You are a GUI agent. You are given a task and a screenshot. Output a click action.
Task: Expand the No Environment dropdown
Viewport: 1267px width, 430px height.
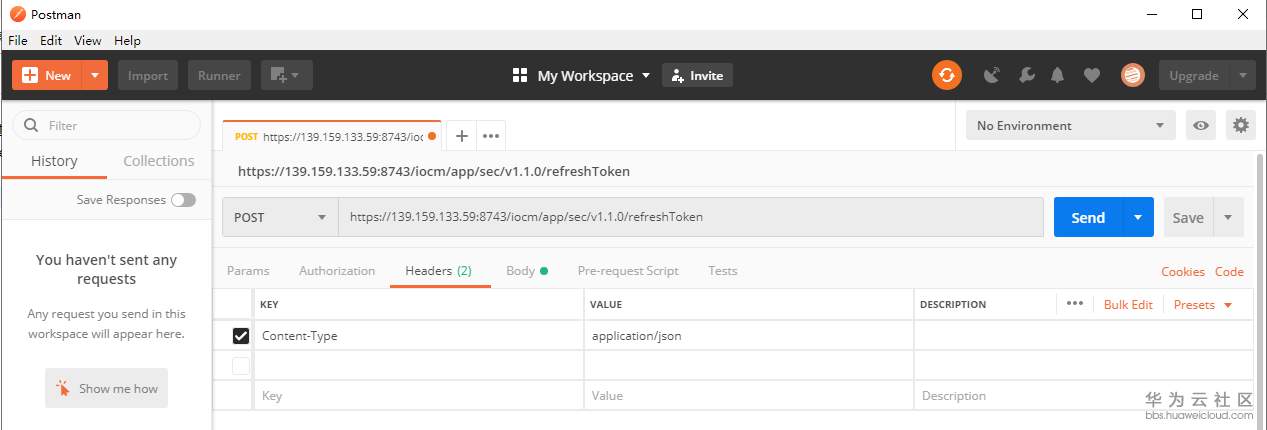(1070, 125)
